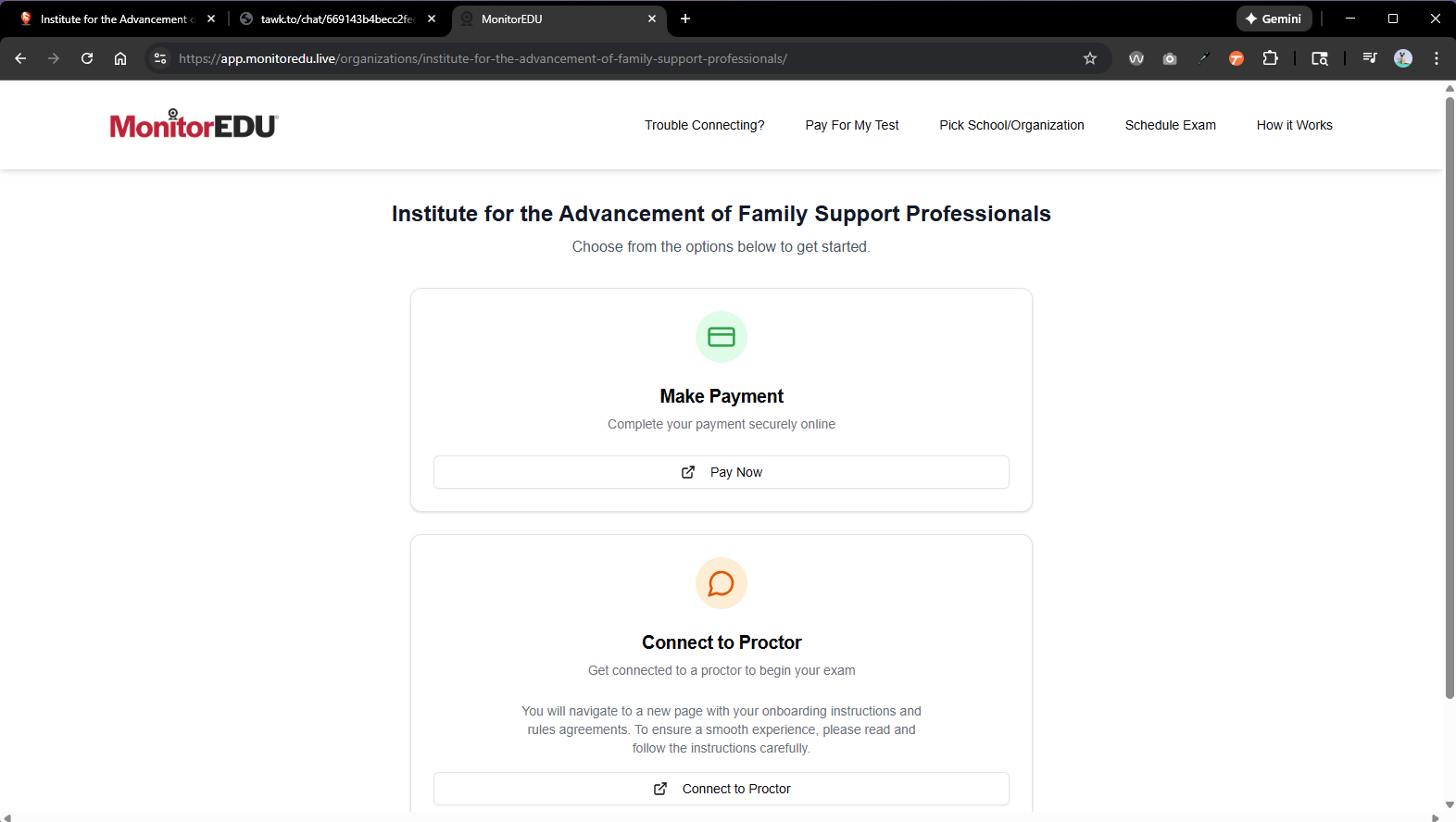Click the orange chat bubble icon
Screen dimensions: 1456x822
(x=722, y=583)
